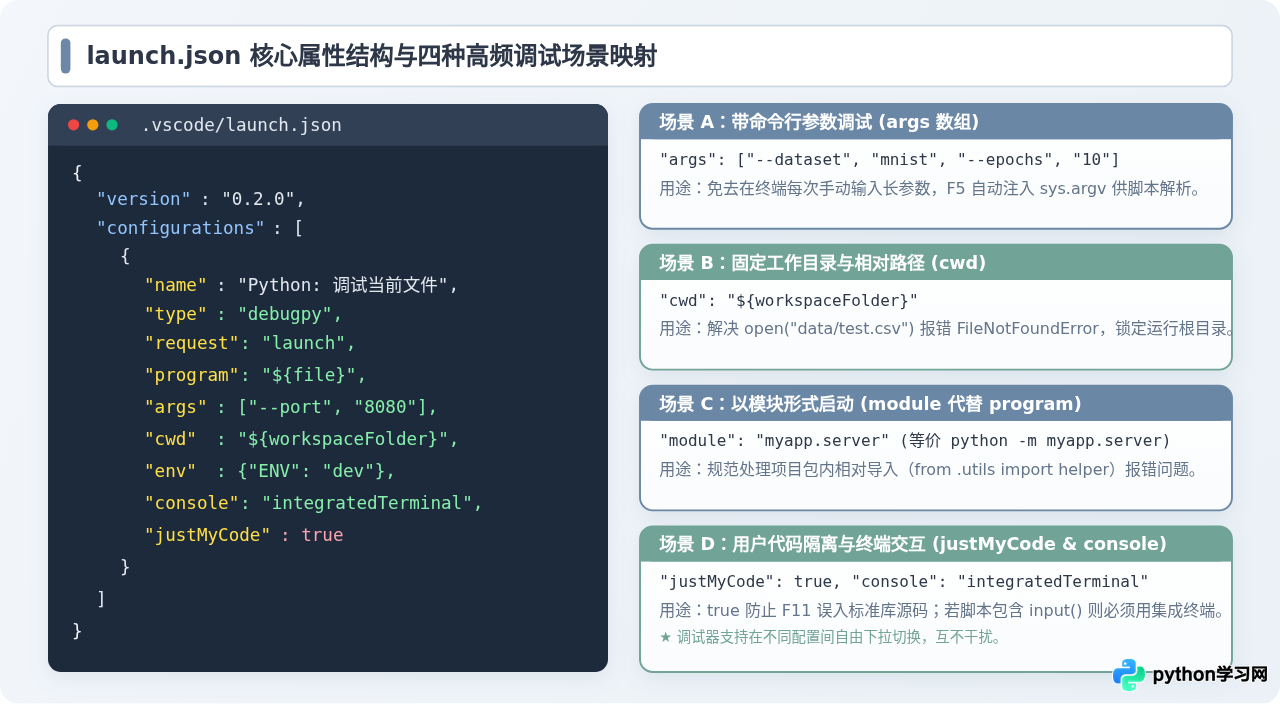The width and height of the screenshot is (1280, 704).
Task: Click the "cwd": "${workspaceFolder}" example line
Action: 788,300
